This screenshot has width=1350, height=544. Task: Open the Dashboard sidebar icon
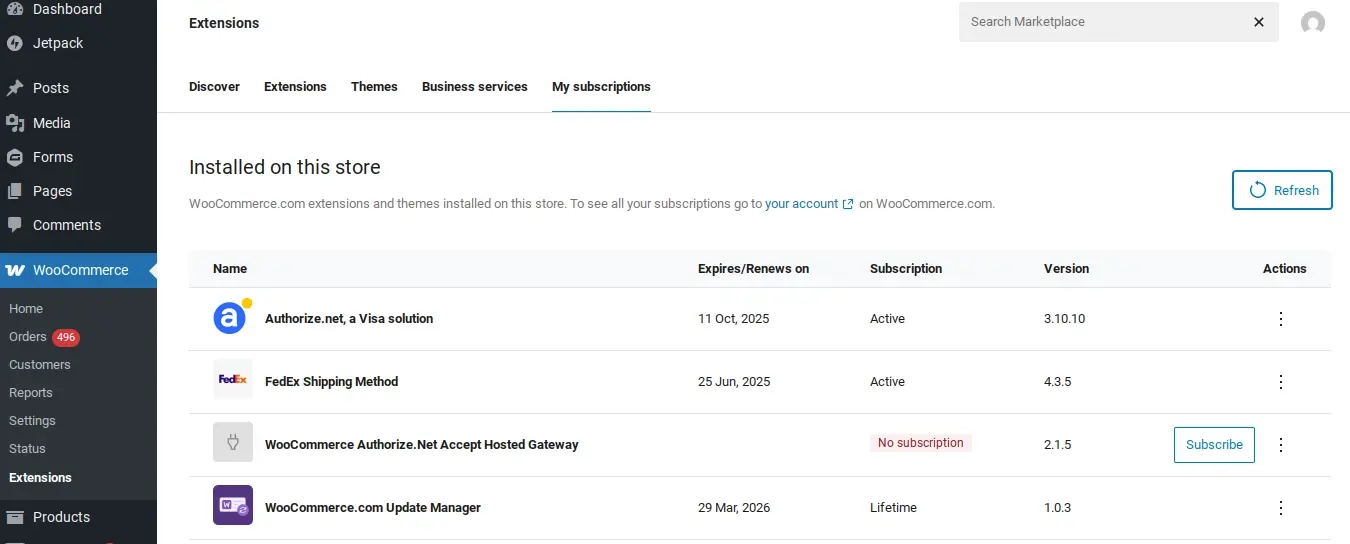14,9
